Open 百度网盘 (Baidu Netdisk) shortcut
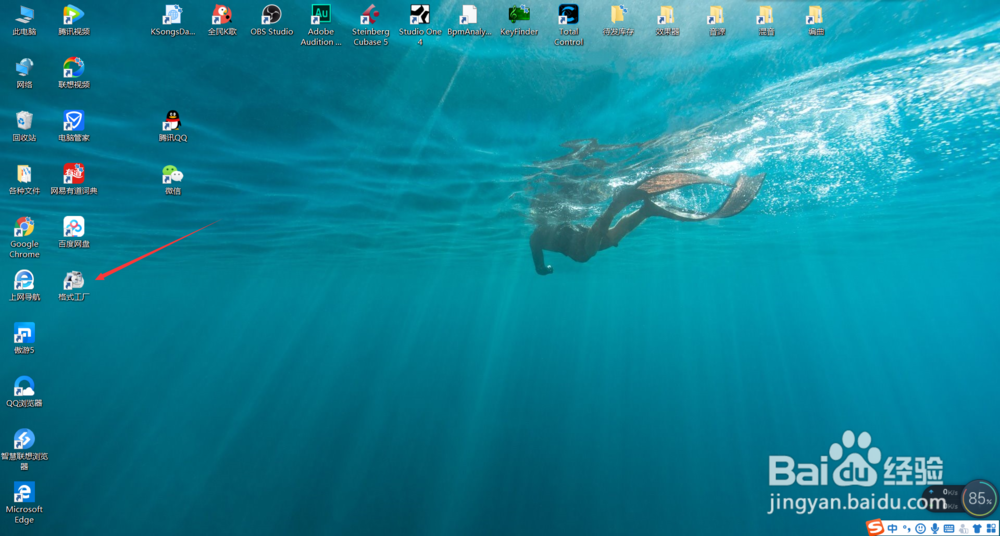 pyautogui.click(x=74, y=232)
